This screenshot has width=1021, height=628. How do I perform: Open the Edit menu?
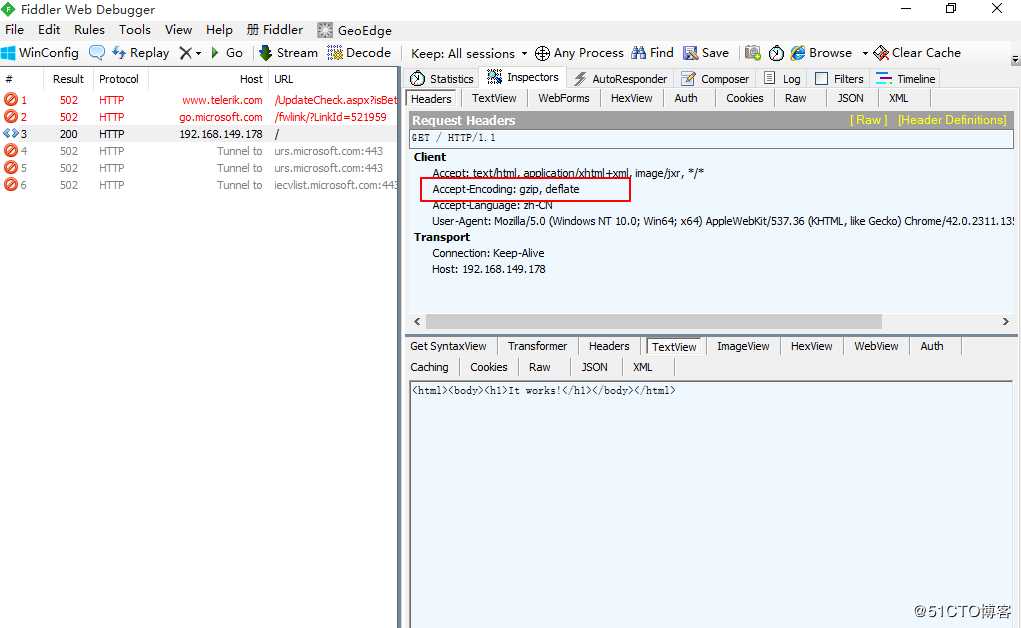(49, 29)
